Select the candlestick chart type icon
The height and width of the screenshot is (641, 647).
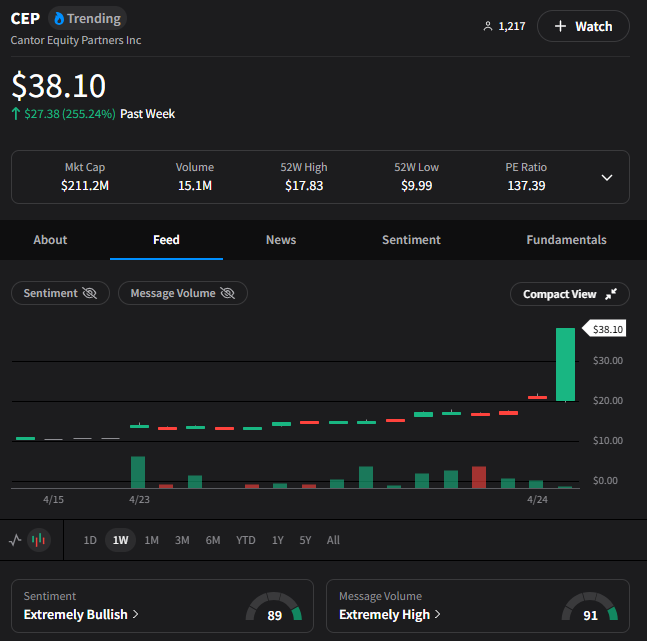pyautogui.click(x=39, y=540)
